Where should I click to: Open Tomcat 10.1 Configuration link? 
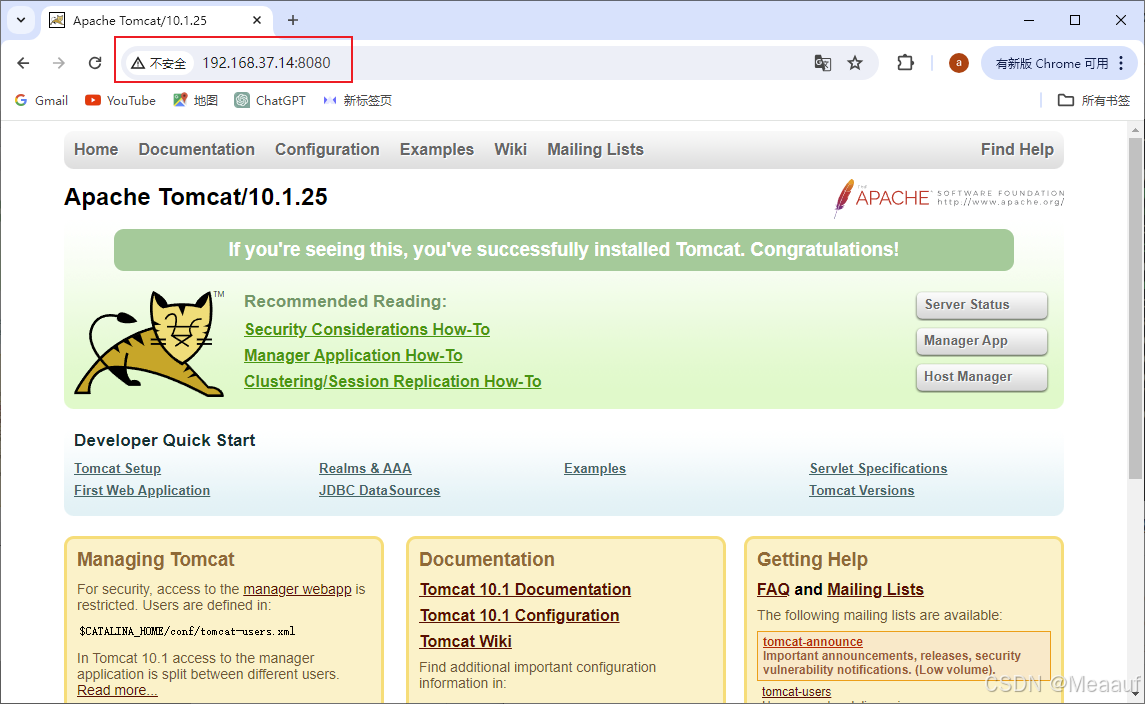coord(519,616)
